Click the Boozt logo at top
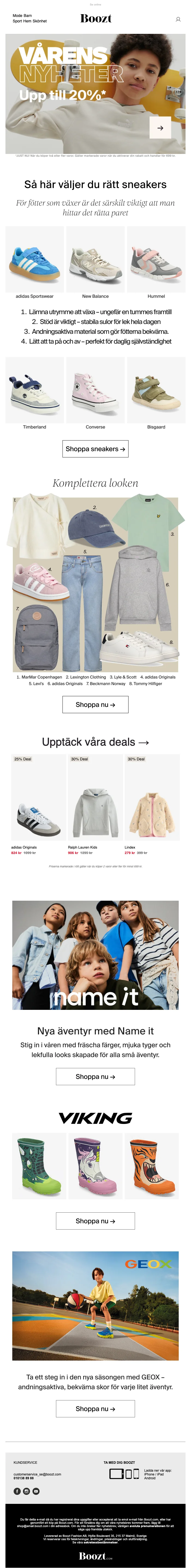Screen dimensions: 191x1568 [95, 18]
